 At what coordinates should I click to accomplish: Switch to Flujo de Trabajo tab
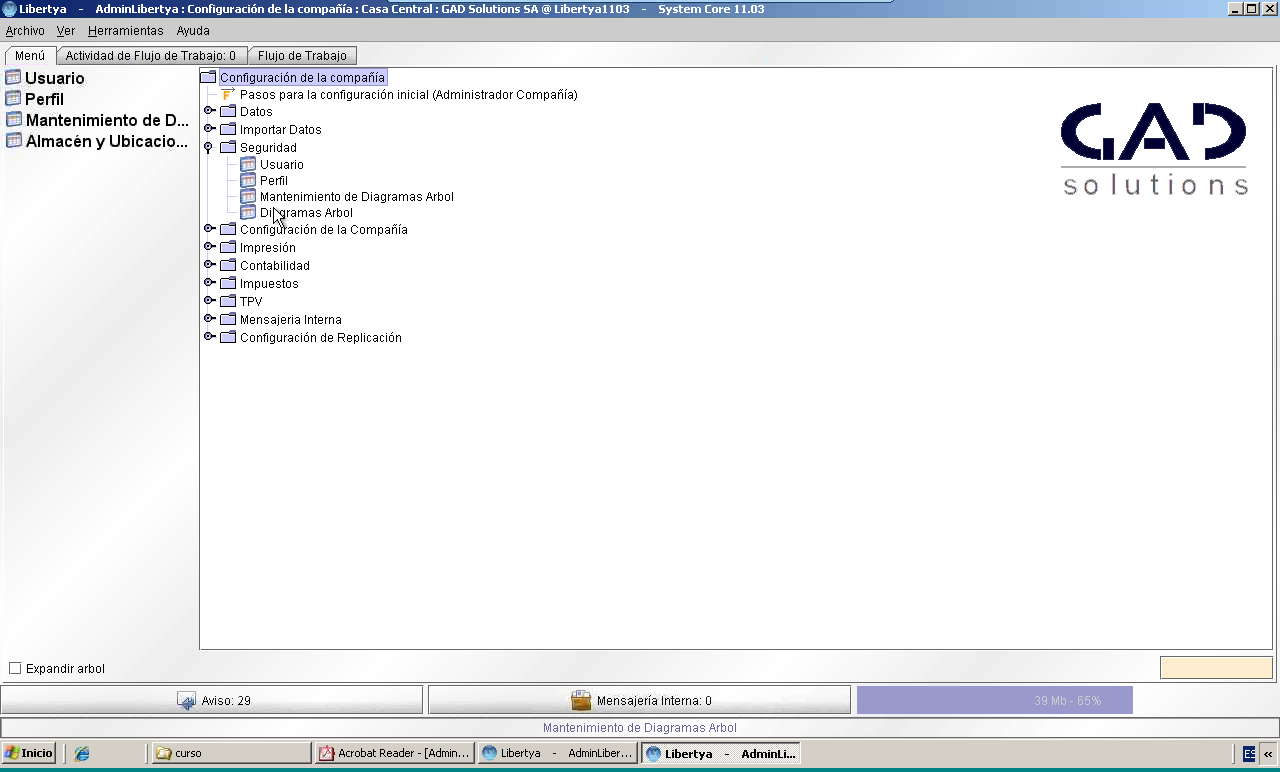[302, 56]
